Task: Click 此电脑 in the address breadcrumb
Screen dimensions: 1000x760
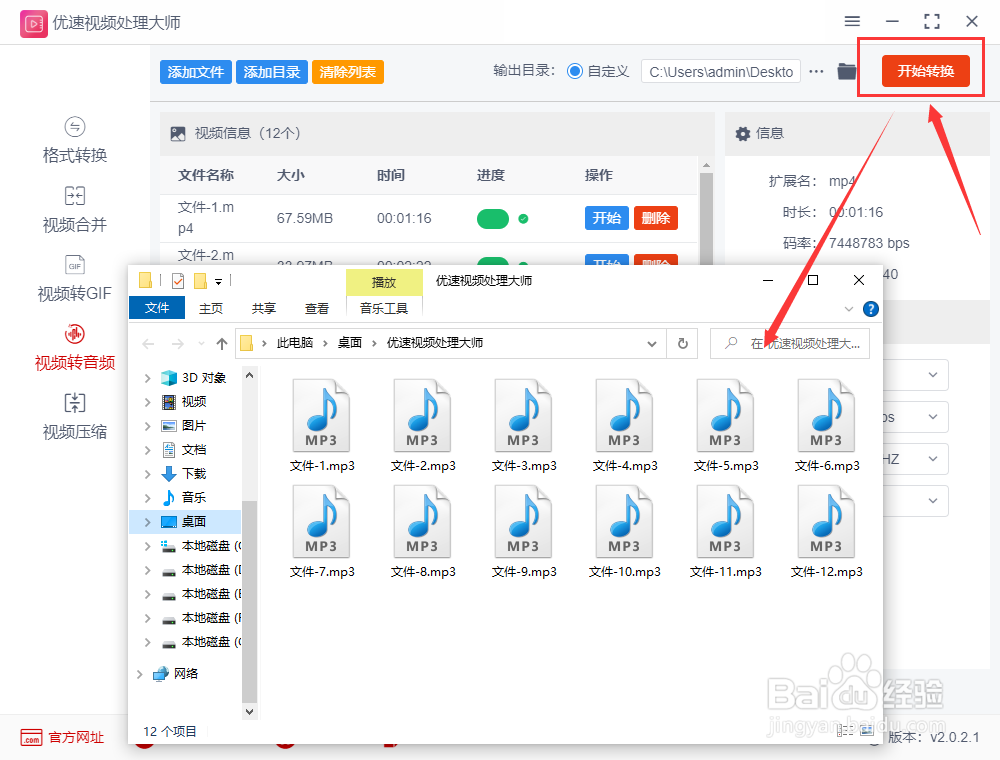Action: 295,343
